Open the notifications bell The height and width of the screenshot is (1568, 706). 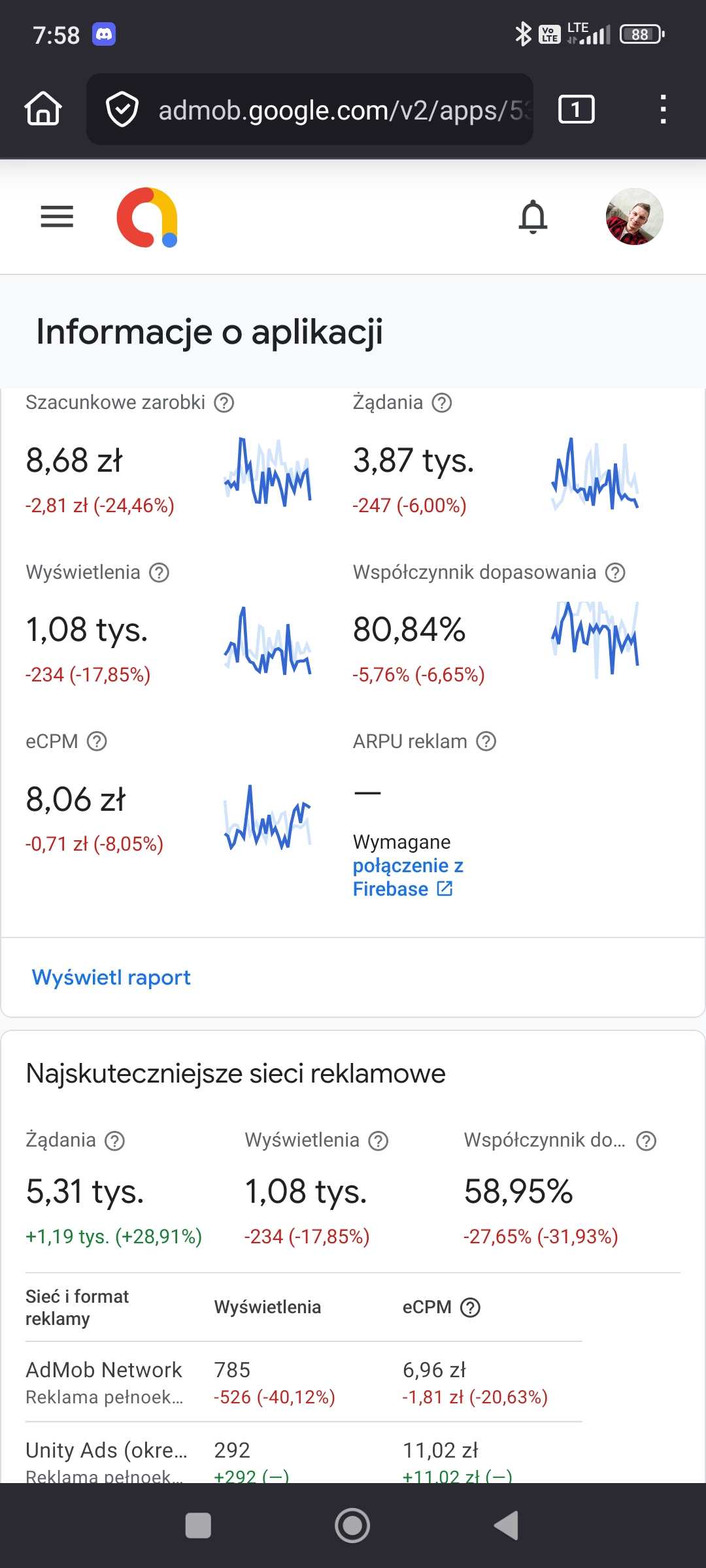533,216
